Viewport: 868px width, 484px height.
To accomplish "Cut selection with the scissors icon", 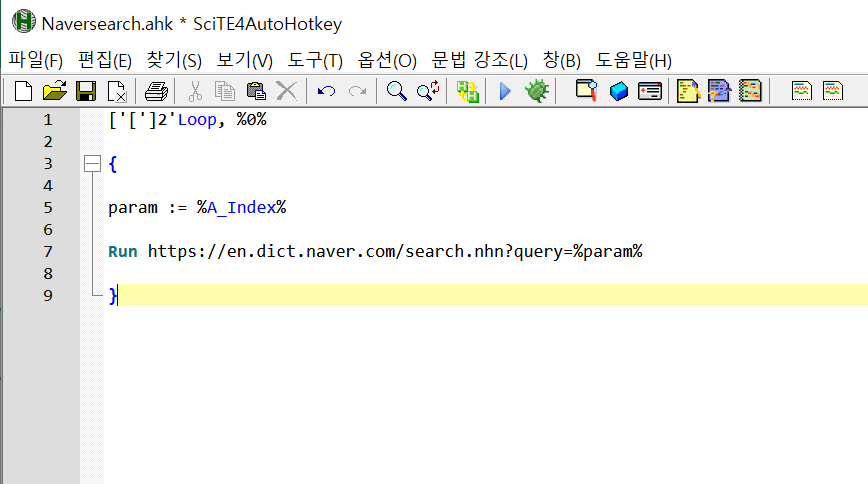I will [195, 91].
